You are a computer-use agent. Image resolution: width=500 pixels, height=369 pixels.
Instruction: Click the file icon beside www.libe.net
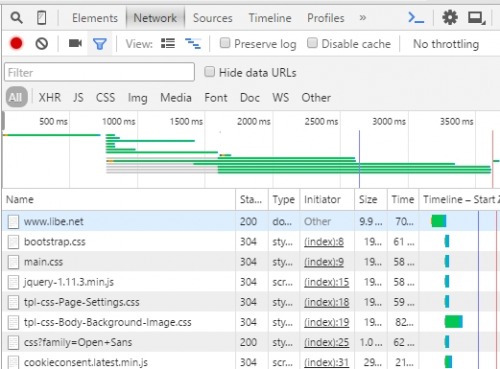[13, 222]
